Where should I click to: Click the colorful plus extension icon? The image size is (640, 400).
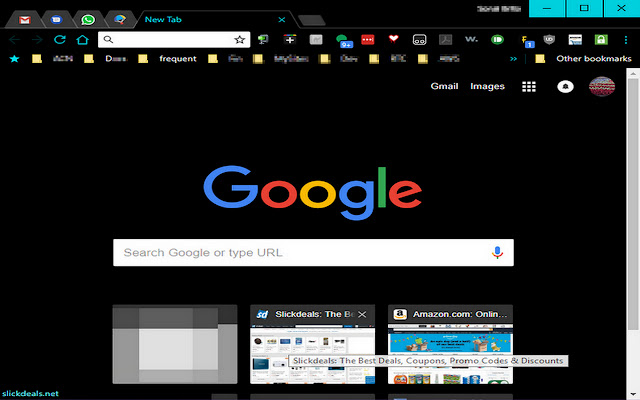(290, 40)
